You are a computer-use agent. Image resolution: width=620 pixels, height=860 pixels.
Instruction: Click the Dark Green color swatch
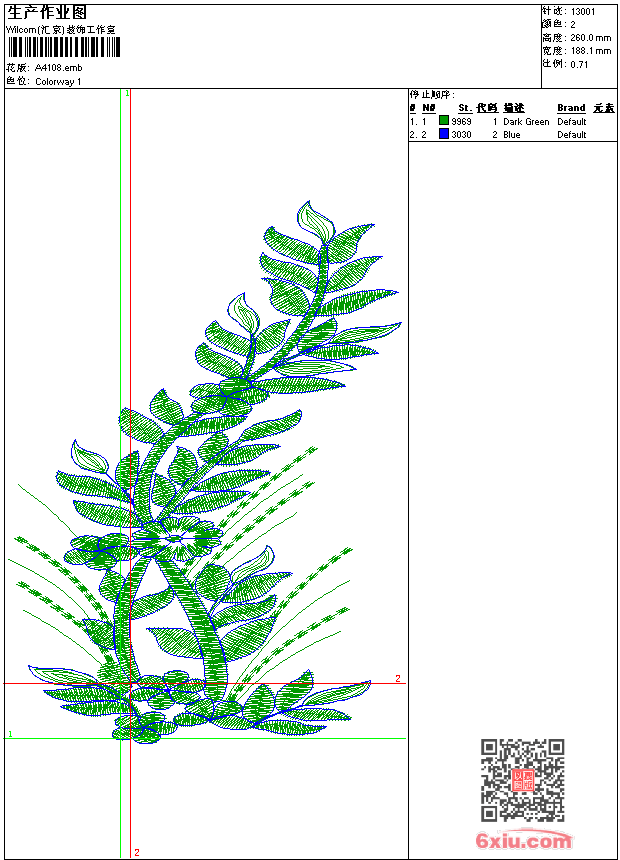pyautogui.click(x=444, y=121)
